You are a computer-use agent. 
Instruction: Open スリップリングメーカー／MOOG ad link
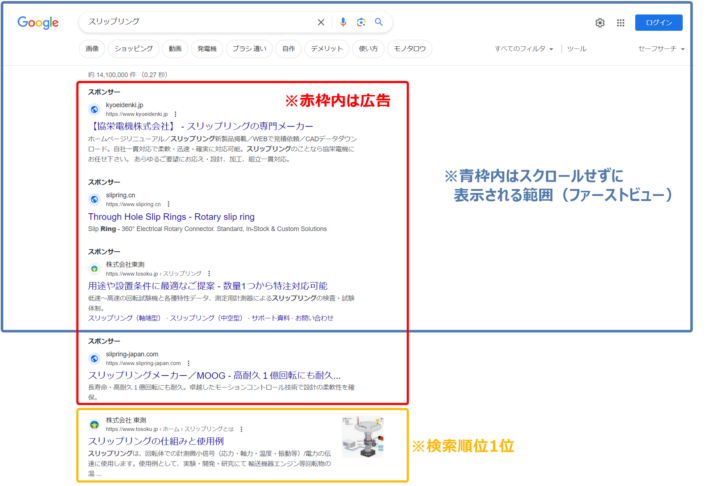pyautogui.click(x=214, y=375)
